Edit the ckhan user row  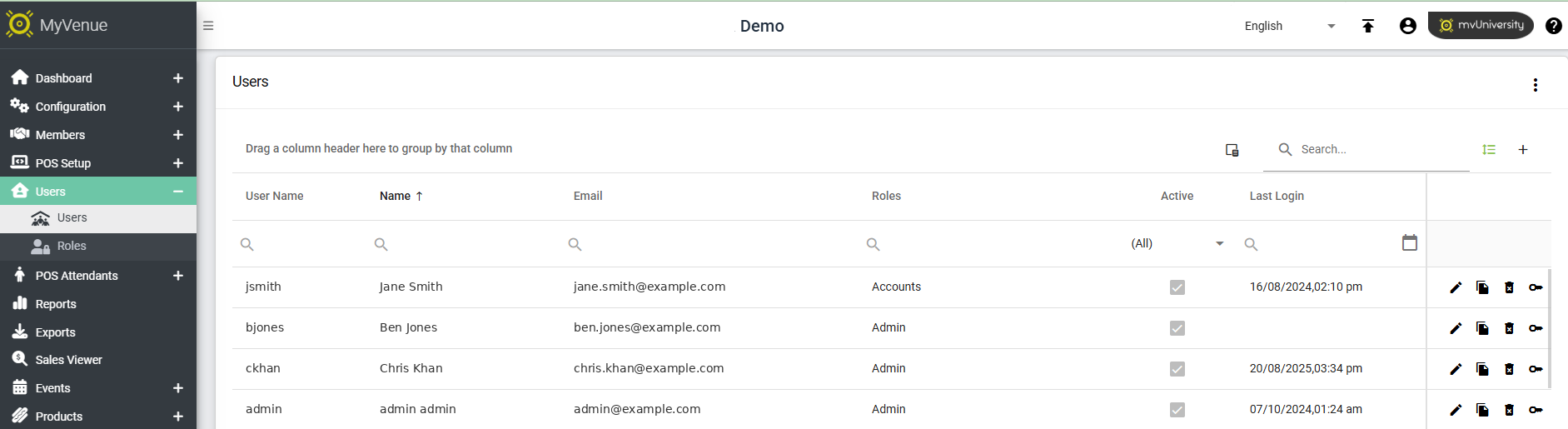point(1456,369)
